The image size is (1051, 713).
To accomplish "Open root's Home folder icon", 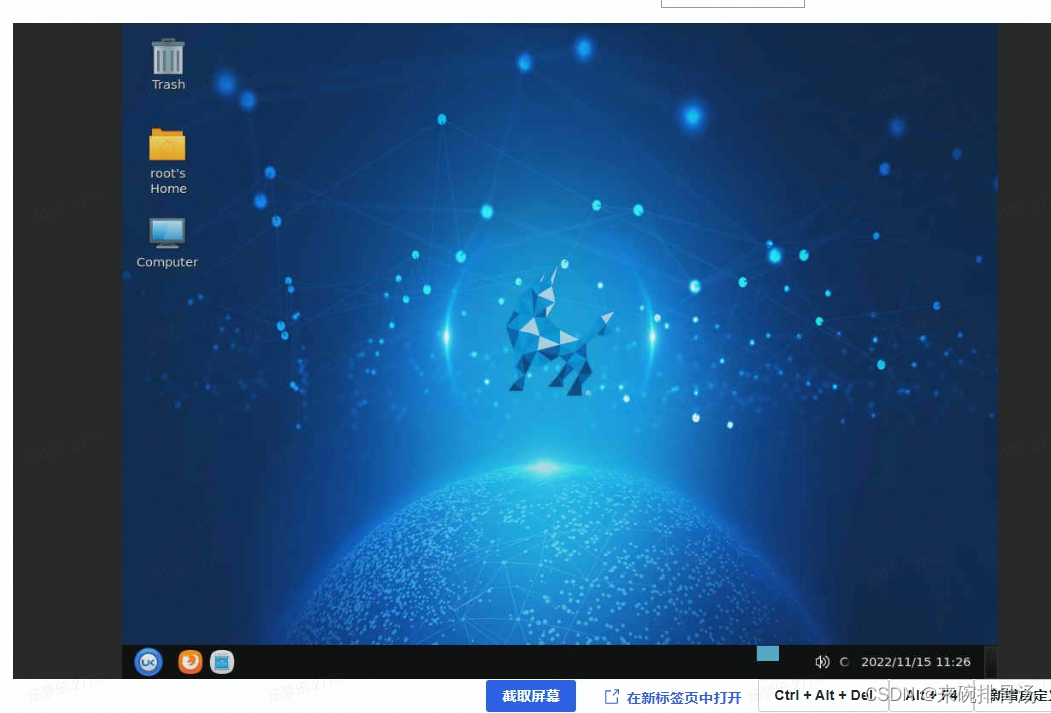I will (168, 161).
